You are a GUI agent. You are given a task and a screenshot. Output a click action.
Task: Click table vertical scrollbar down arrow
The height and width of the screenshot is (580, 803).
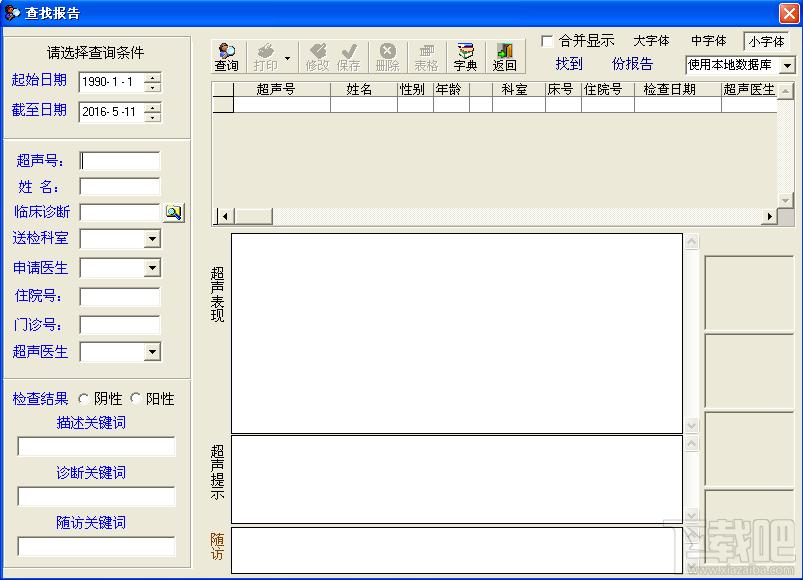point(785,200)
